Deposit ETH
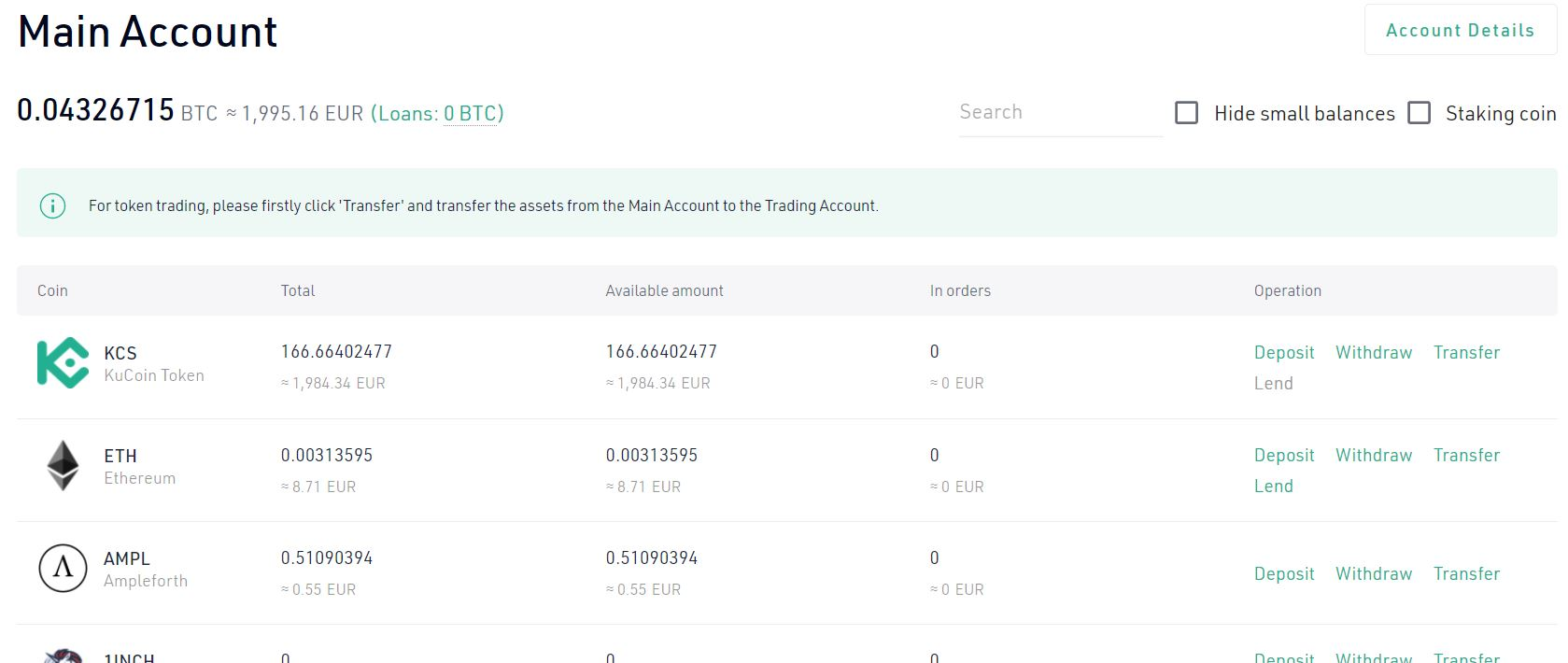Screen dimensions: 1568x663 click(1284, 455)
